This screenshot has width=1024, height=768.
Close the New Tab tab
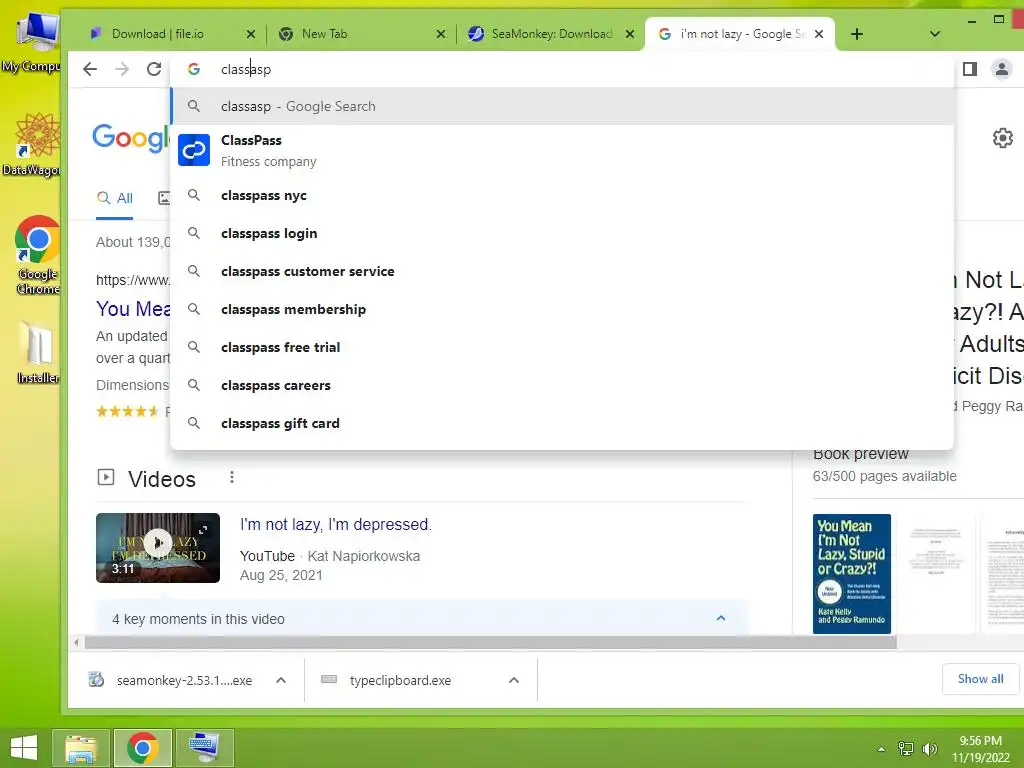tap(441, 34)
